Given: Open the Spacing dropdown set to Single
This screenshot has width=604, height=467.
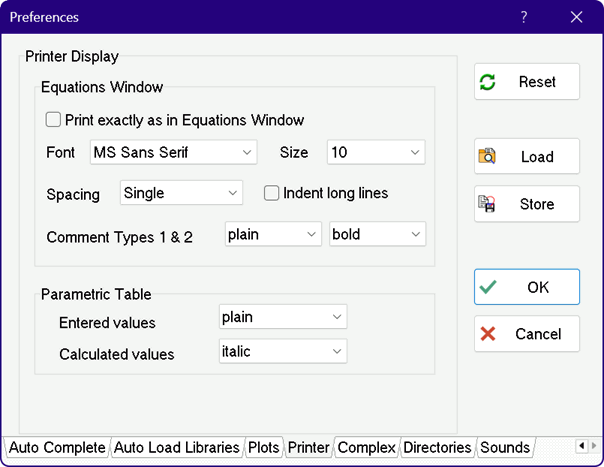Looking at the screenshot, I should click(x=181, y=193).
